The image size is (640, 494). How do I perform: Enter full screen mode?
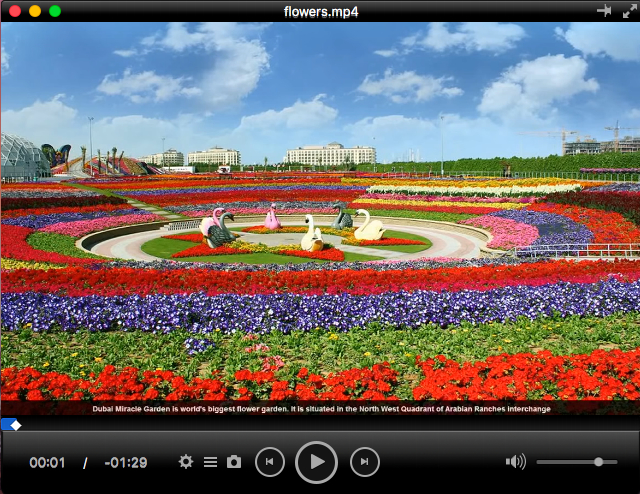pyautogui.click(x=629, y=10)
